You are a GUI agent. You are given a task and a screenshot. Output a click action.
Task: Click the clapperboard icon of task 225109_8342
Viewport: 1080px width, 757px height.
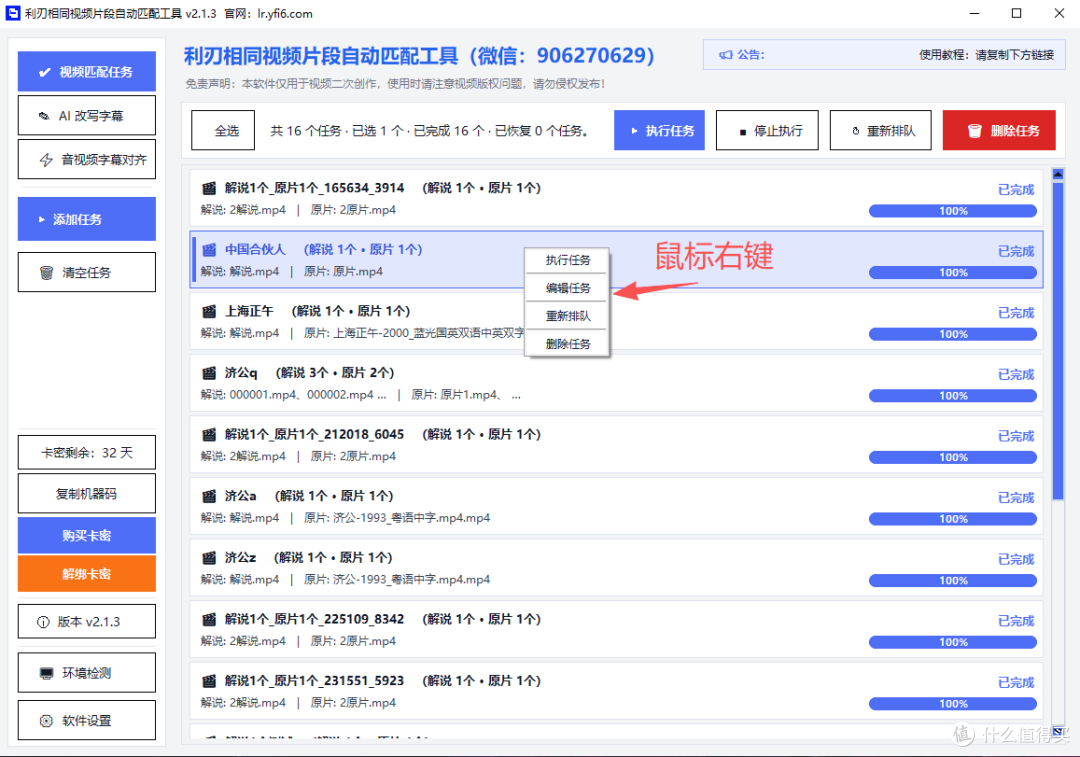tap(209, 619)
